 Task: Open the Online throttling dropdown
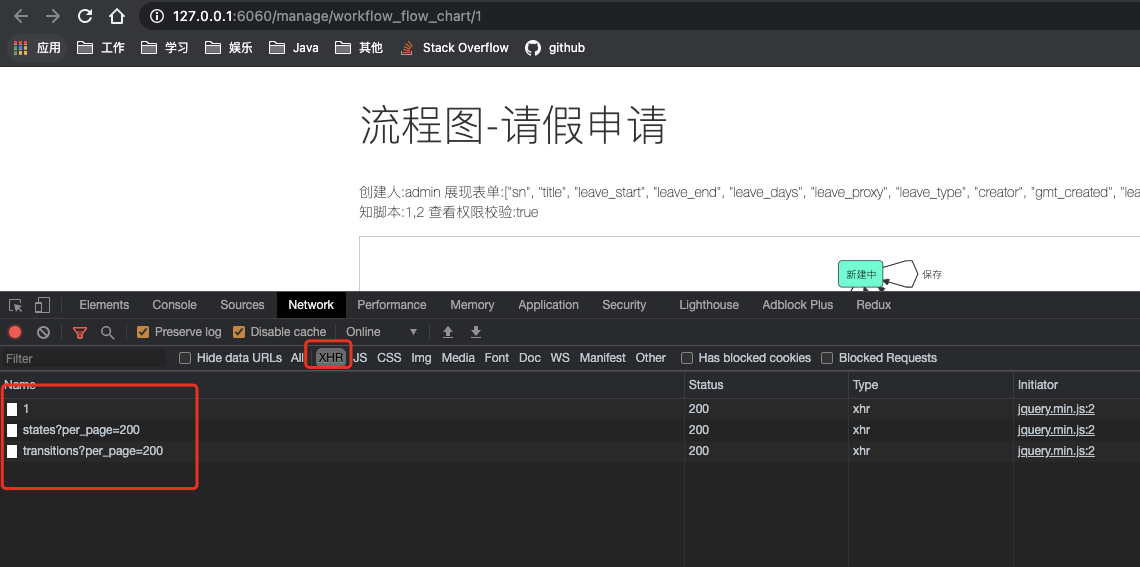click(382, 332)
